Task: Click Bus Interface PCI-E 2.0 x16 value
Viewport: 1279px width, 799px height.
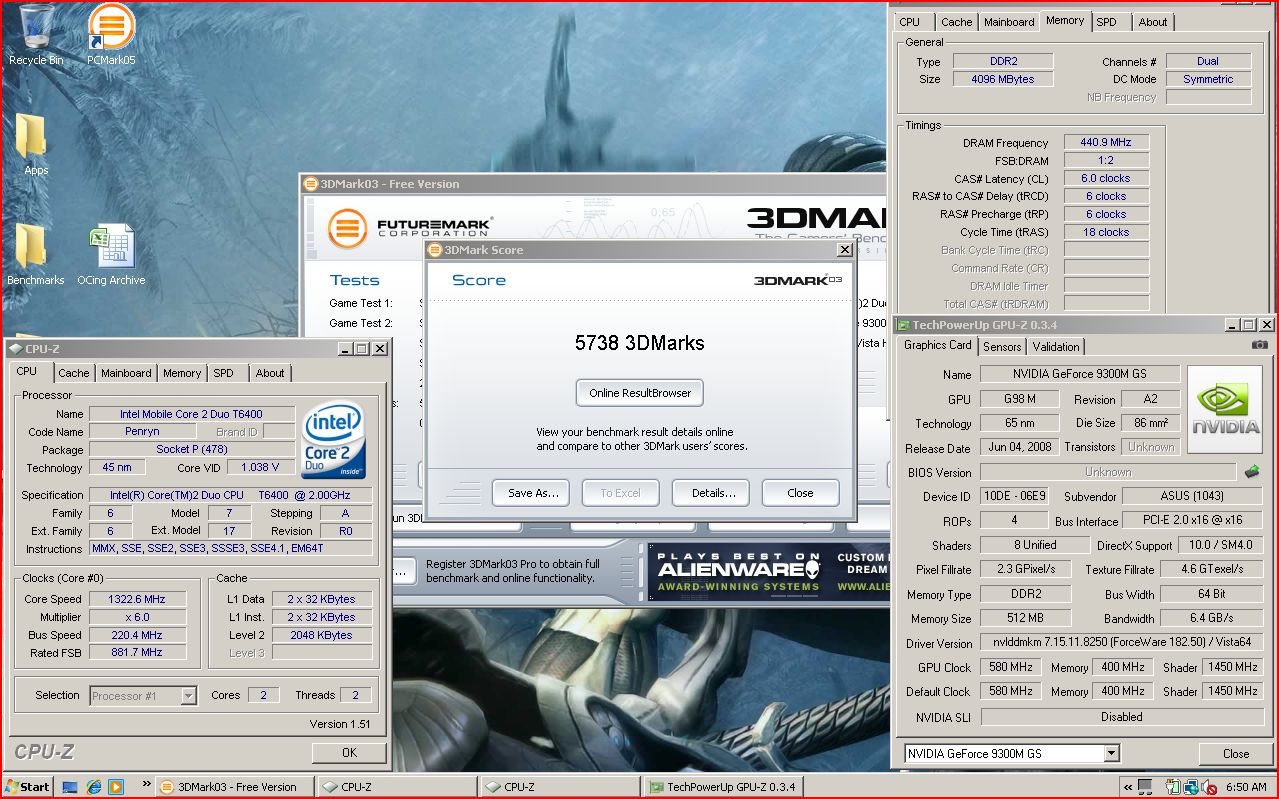Action: tap(1192, 521)
